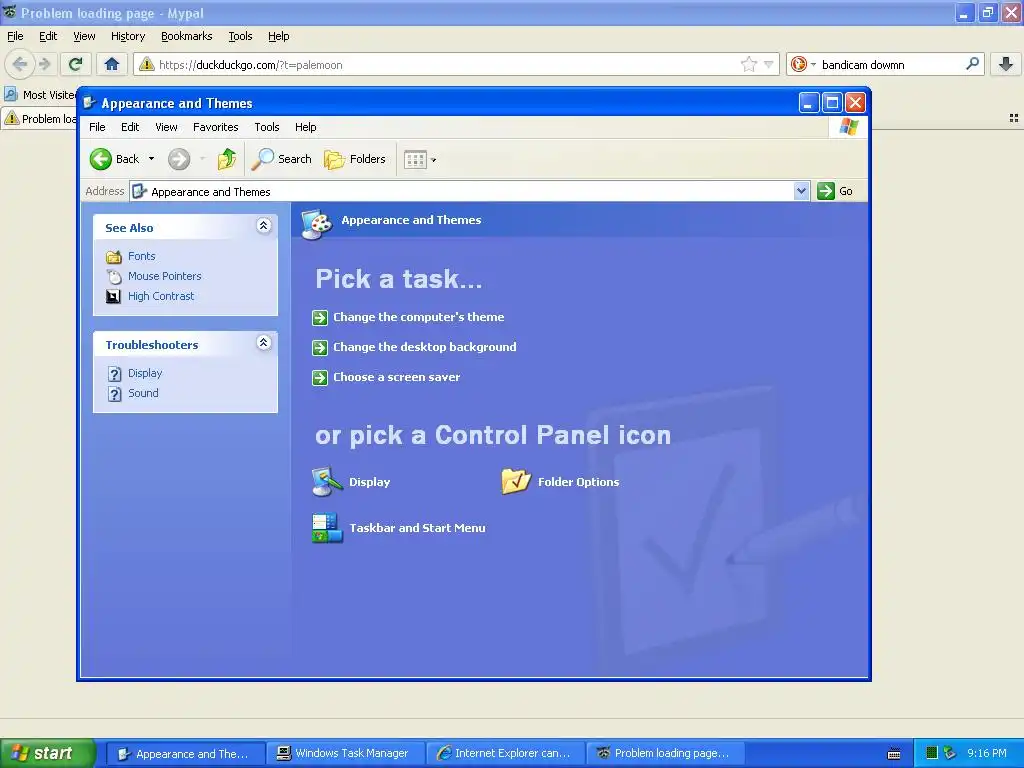1024x768 pixels.
Task: Click Appearance and Themes title bar icon
Action: pos(89,103)
